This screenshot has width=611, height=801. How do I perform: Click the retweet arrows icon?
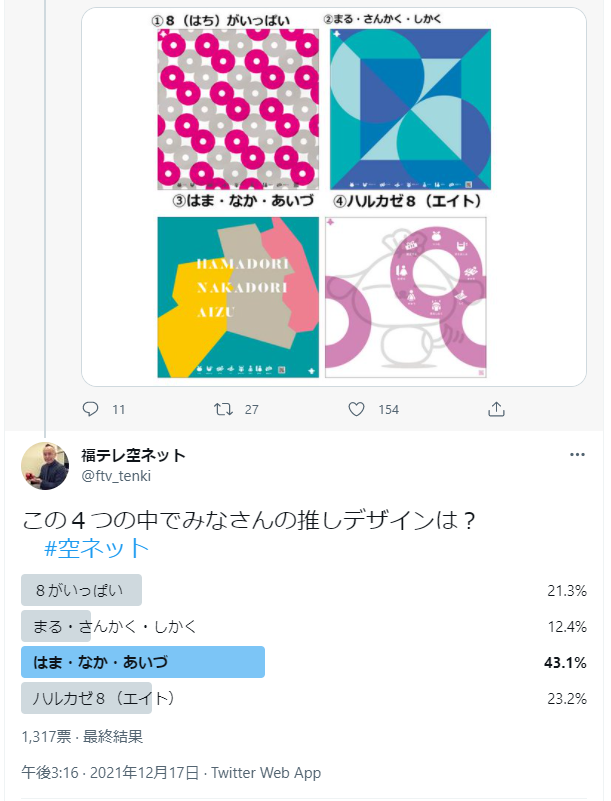pos(225,409)
